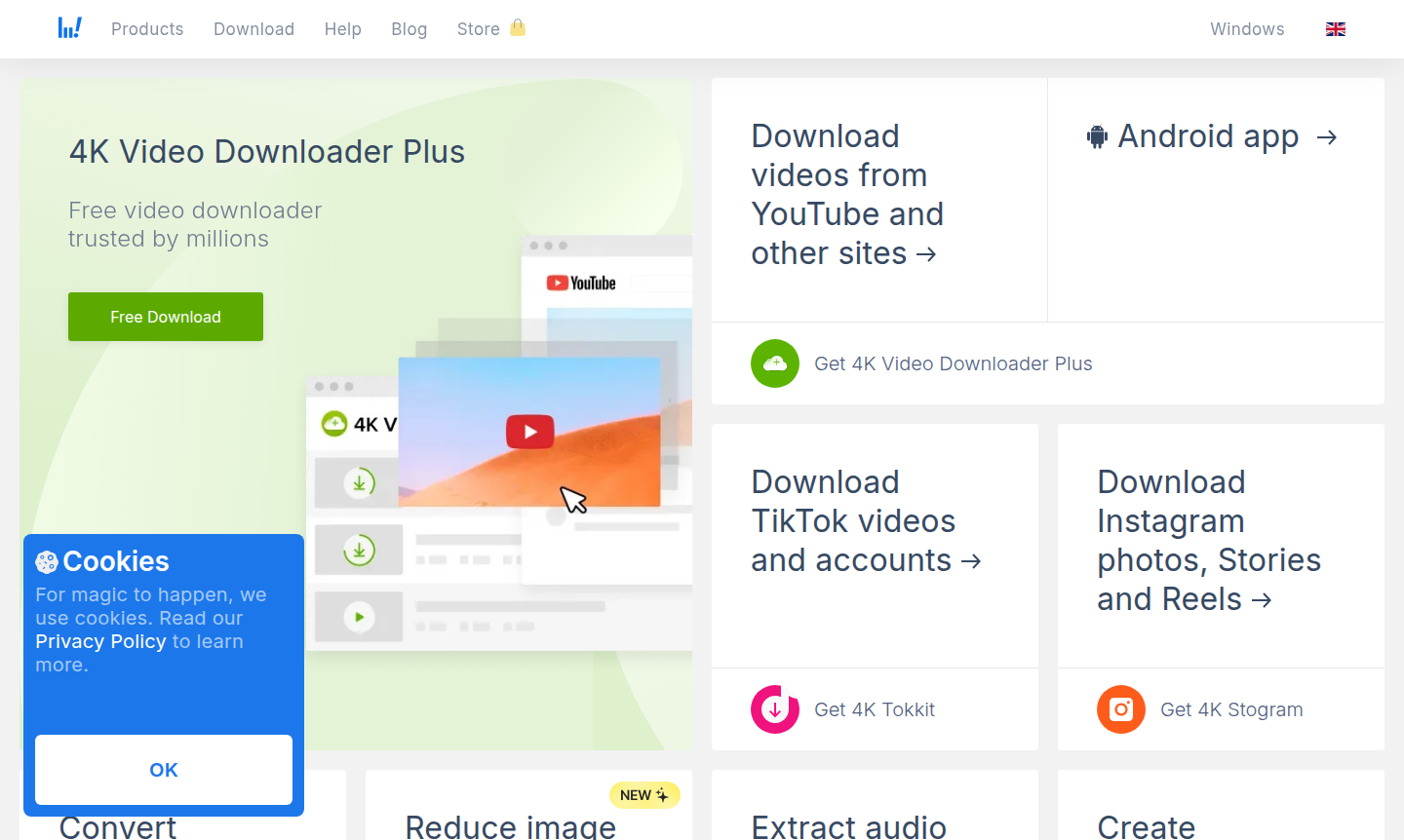Click the Android robot icon
Screen dimensions: 1404x840
click(1098, 137)
